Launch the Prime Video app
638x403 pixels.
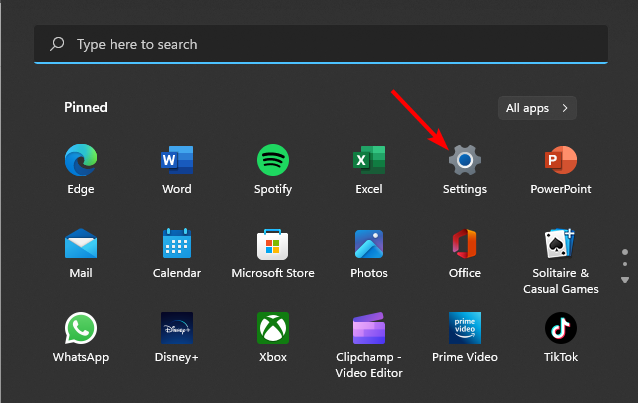pos(465,337)
